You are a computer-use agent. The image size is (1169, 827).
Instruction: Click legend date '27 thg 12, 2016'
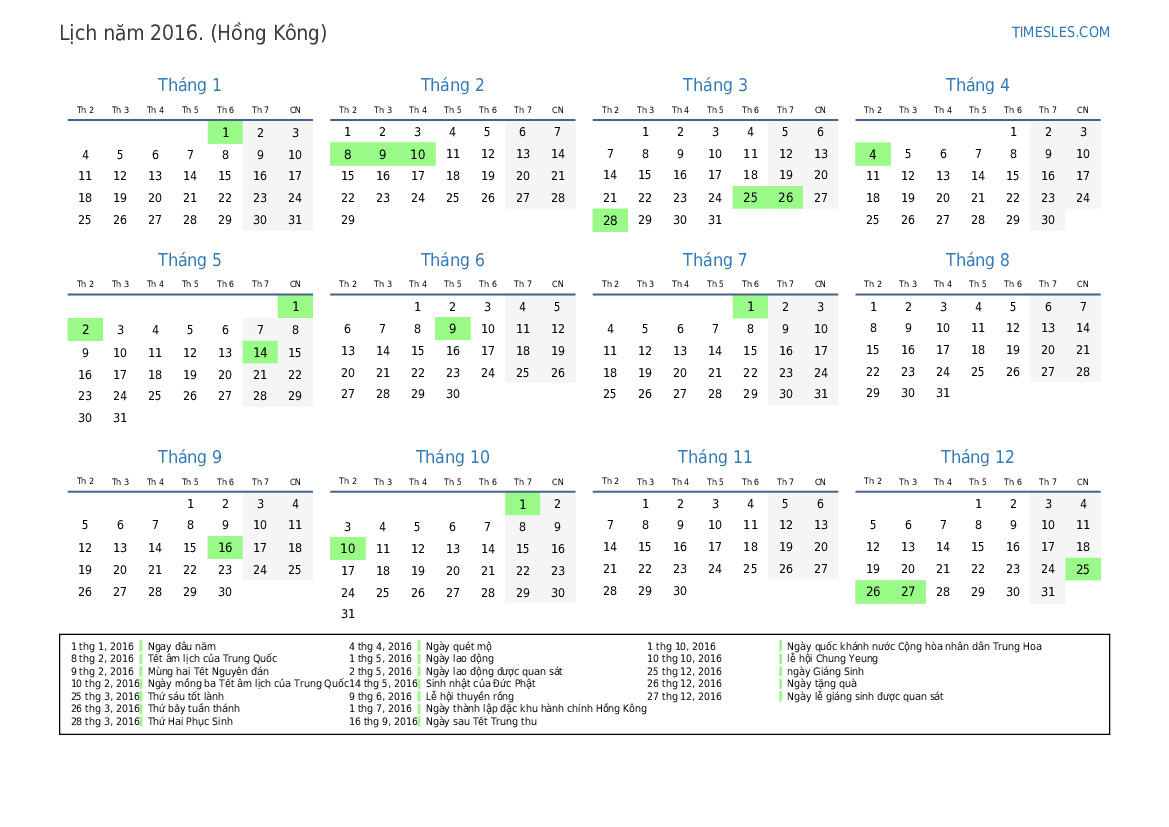684,696
